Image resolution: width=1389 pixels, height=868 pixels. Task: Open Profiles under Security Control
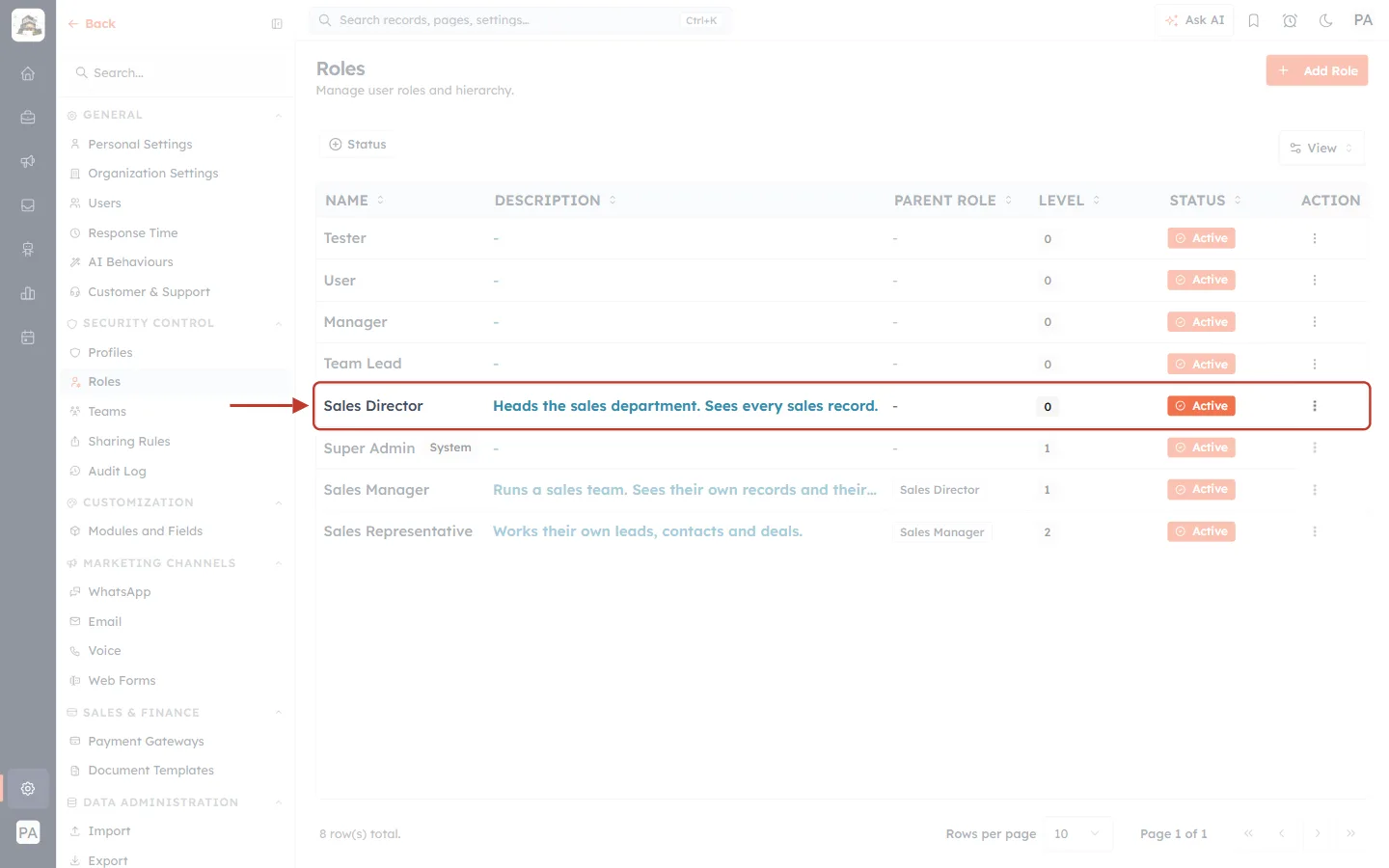(110, 353)
